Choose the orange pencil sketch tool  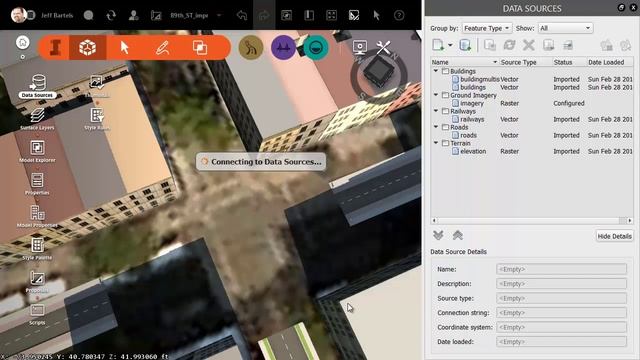tap(162, 48)
